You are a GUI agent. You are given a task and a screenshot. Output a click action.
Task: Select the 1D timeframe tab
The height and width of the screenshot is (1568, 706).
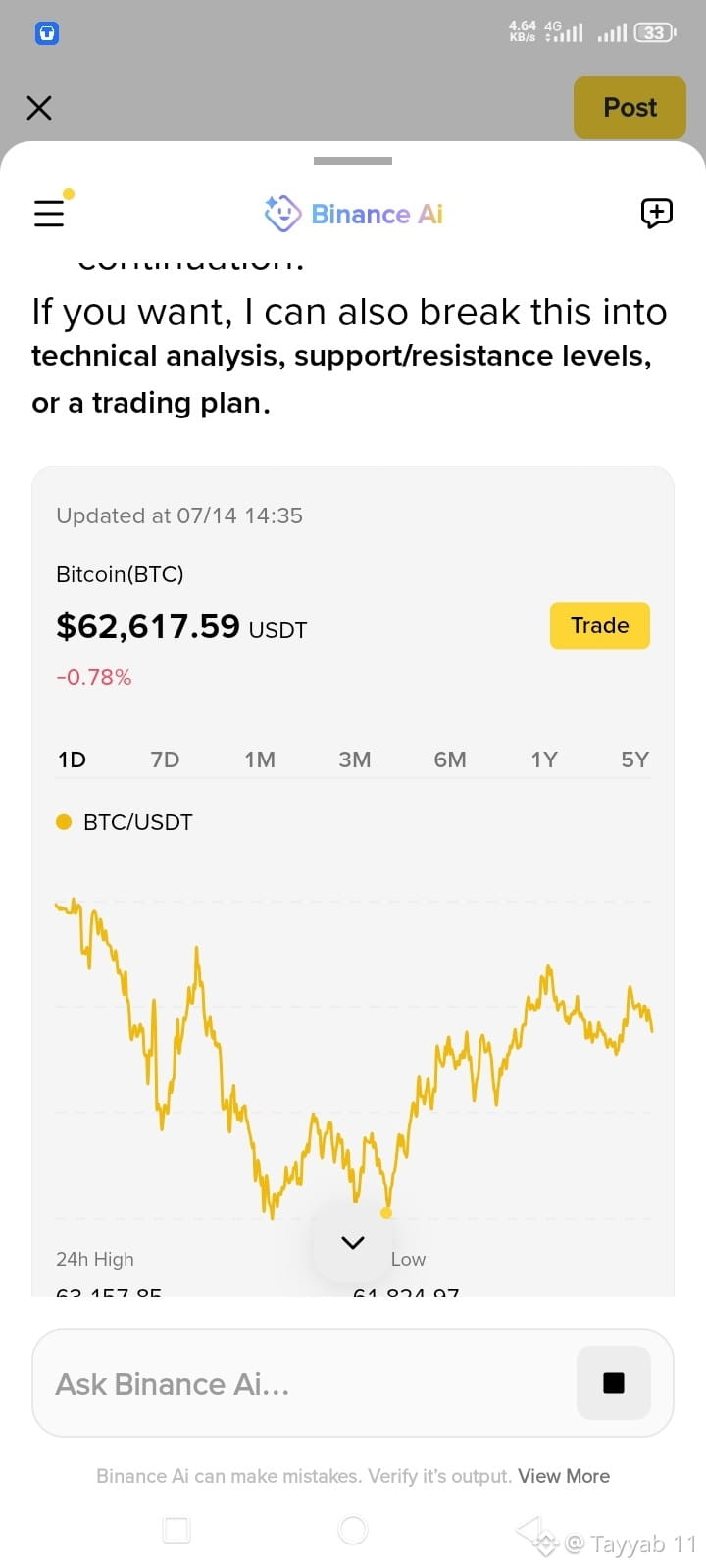tap(72, 759)
